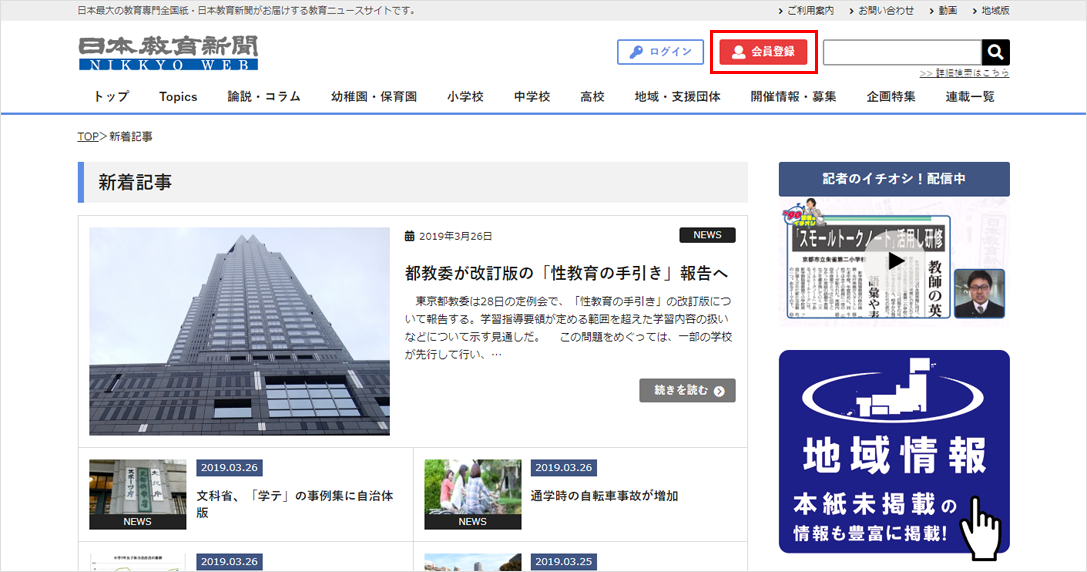Screen dimensions: 1087x572
Task: Open the 地域情報 regional information banner
Action: point(894,452)
